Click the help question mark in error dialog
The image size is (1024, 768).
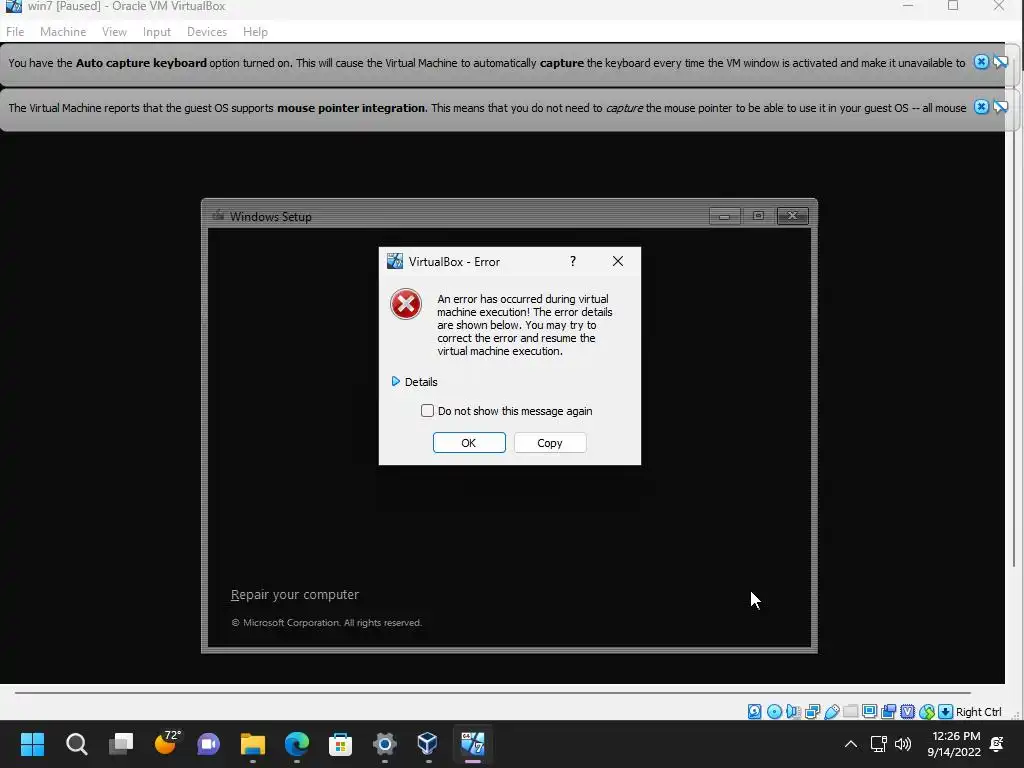tap(573, 261)
